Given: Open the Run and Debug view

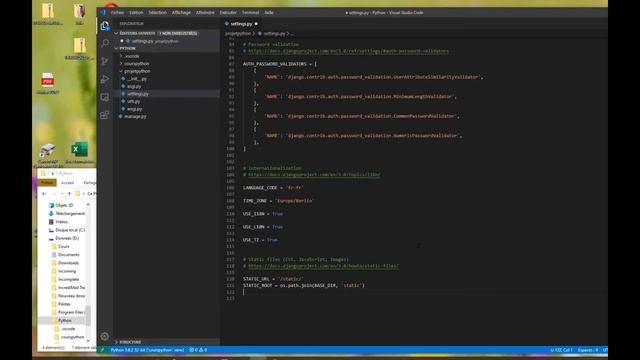Looking at the screenshot, I should click(x=105, y=79).
